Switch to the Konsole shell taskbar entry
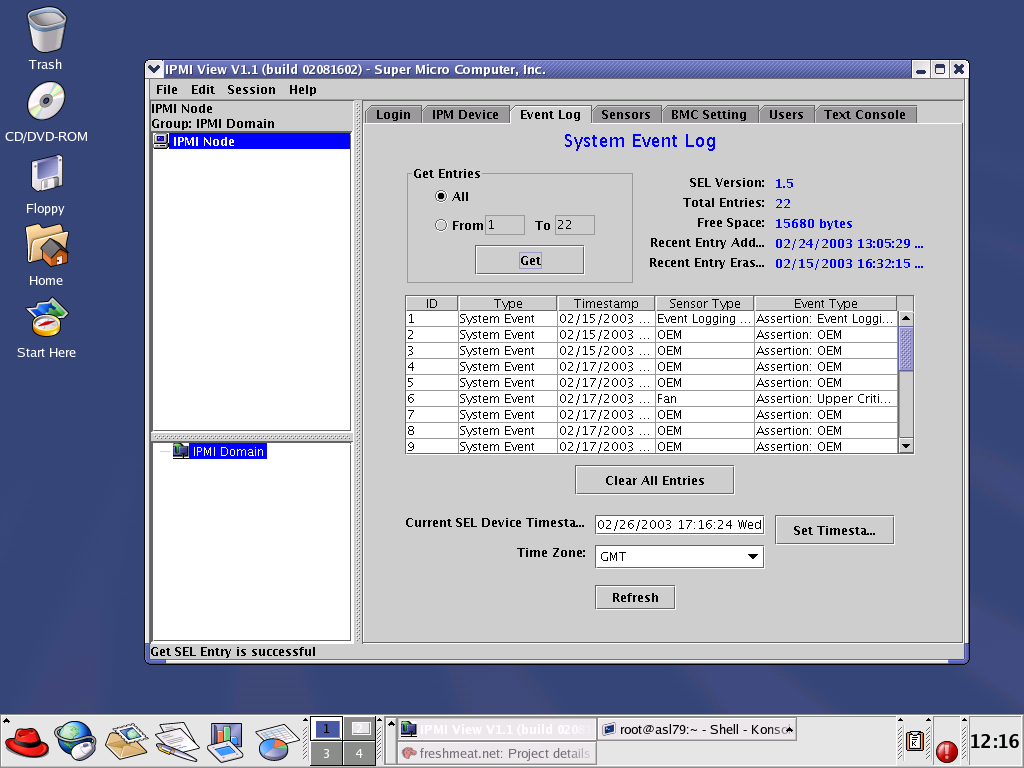Image resolution: width=1024 pixels, height=768 pixels. [x=696, y=729]
